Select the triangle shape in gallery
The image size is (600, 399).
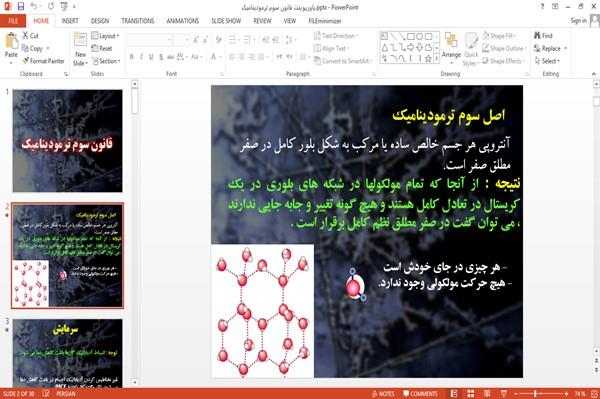[385, 47]
